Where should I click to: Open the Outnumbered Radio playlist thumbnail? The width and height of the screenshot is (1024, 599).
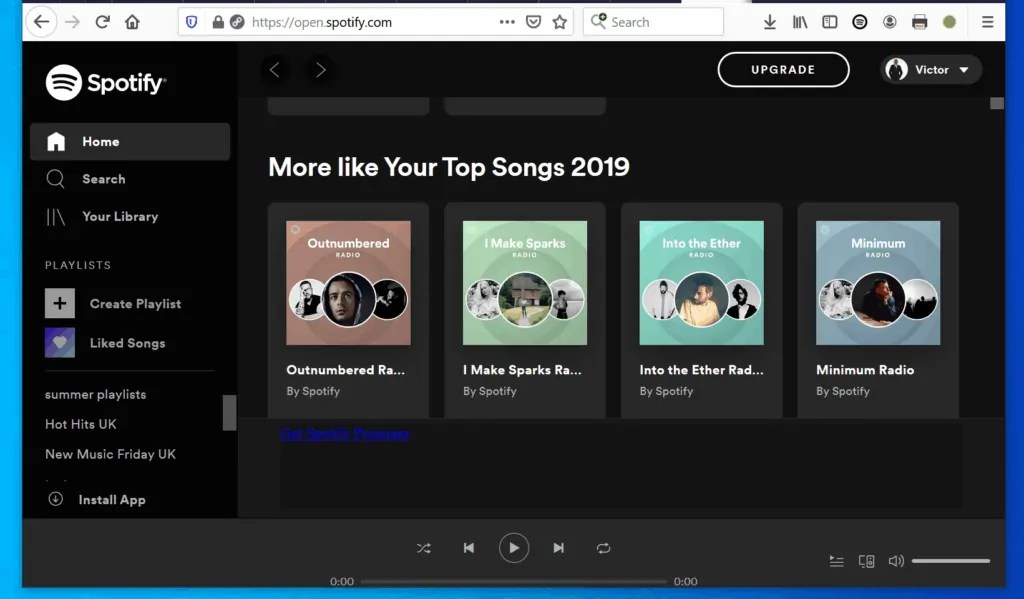(x=348, y=282)
